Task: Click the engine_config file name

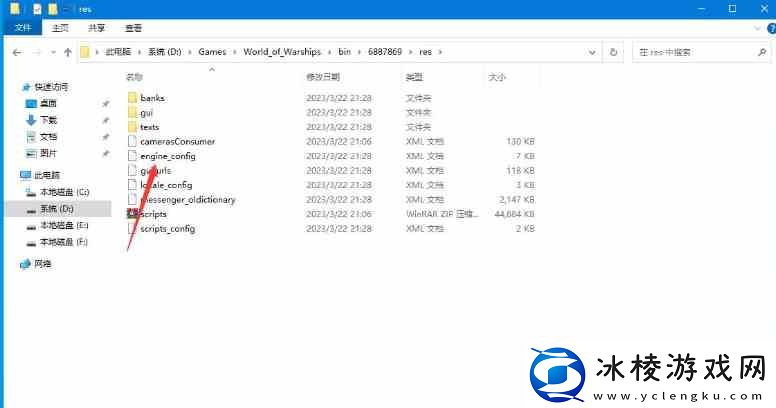Action: click(x=168, y=156)
